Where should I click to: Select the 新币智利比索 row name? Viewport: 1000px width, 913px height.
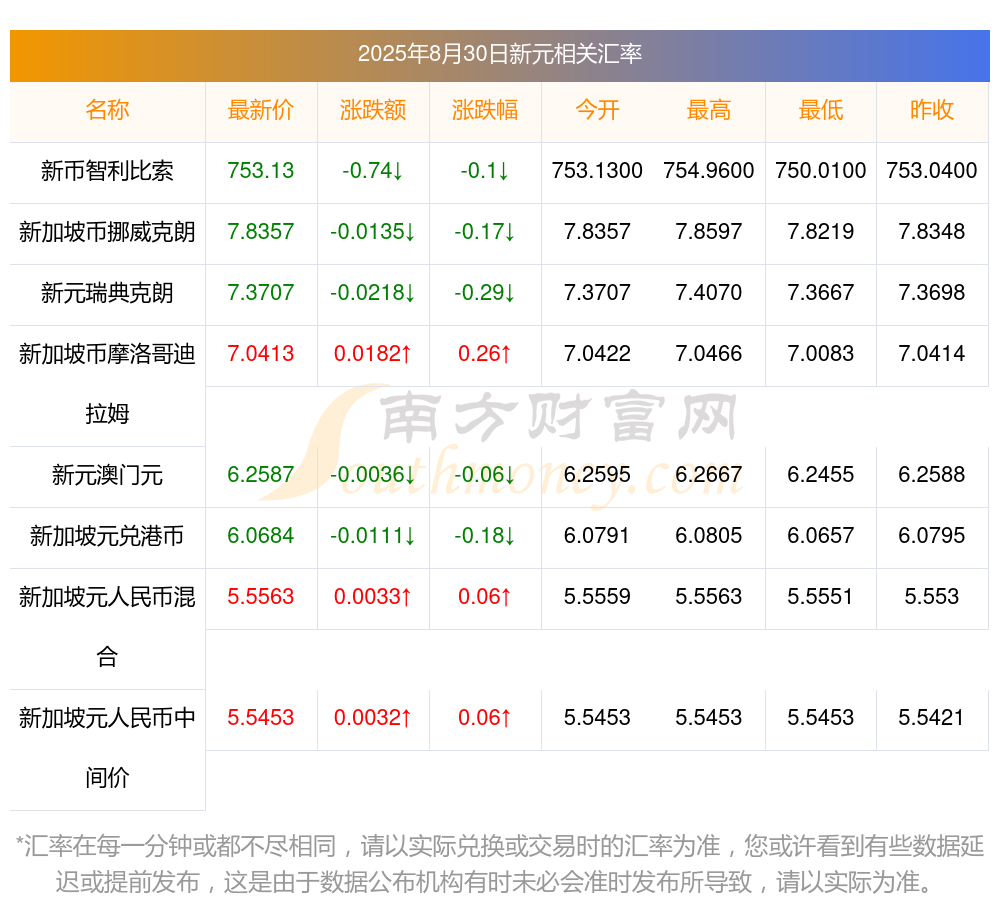point(107,171)
